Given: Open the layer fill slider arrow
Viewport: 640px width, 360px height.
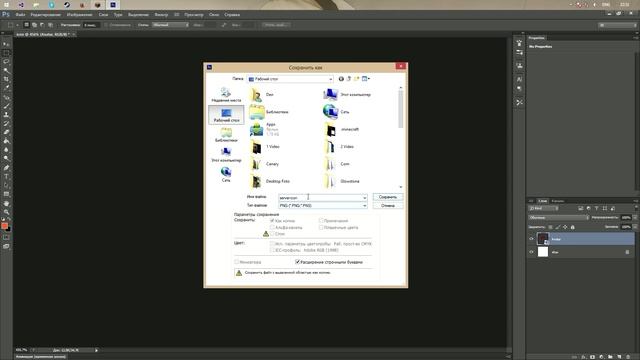Looking at the screenshot, I should click(x=635, y=227).
